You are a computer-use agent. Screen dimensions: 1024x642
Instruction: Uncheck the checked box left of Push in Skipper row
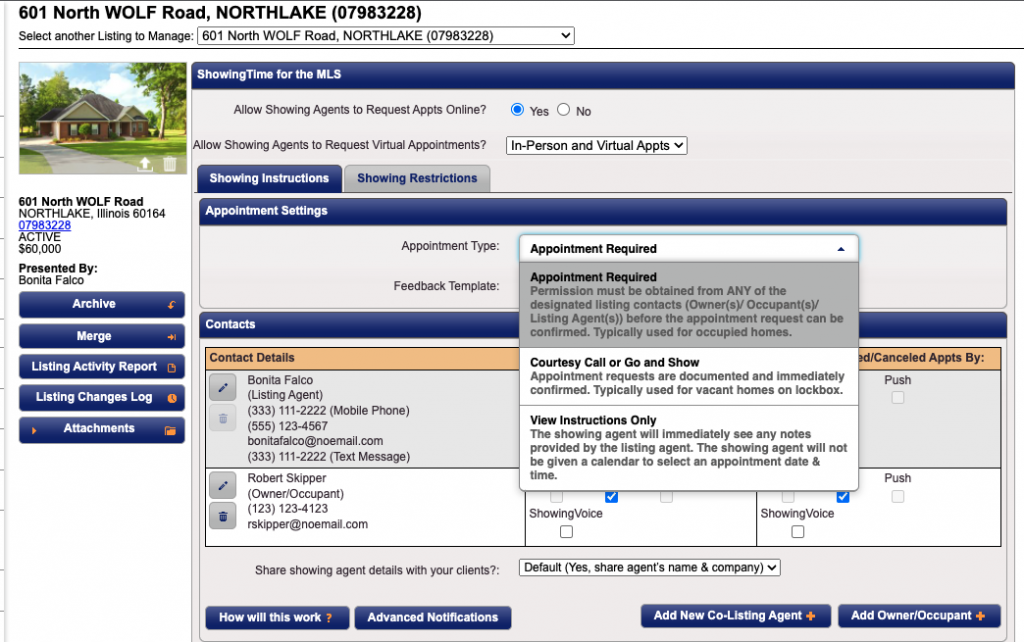[843, 497]
